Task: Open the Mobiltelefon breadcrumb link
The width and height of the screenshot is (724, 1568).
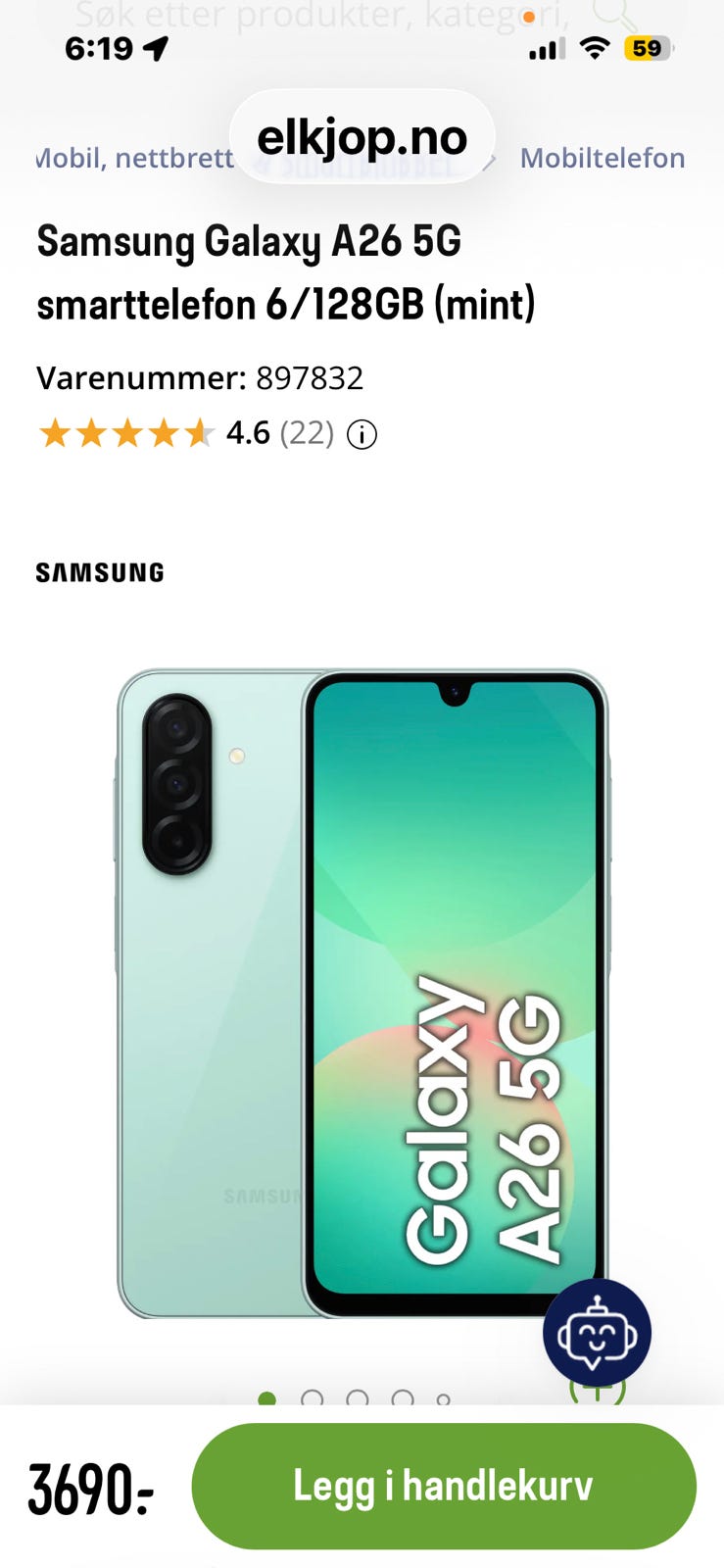Action: point(603,158)
